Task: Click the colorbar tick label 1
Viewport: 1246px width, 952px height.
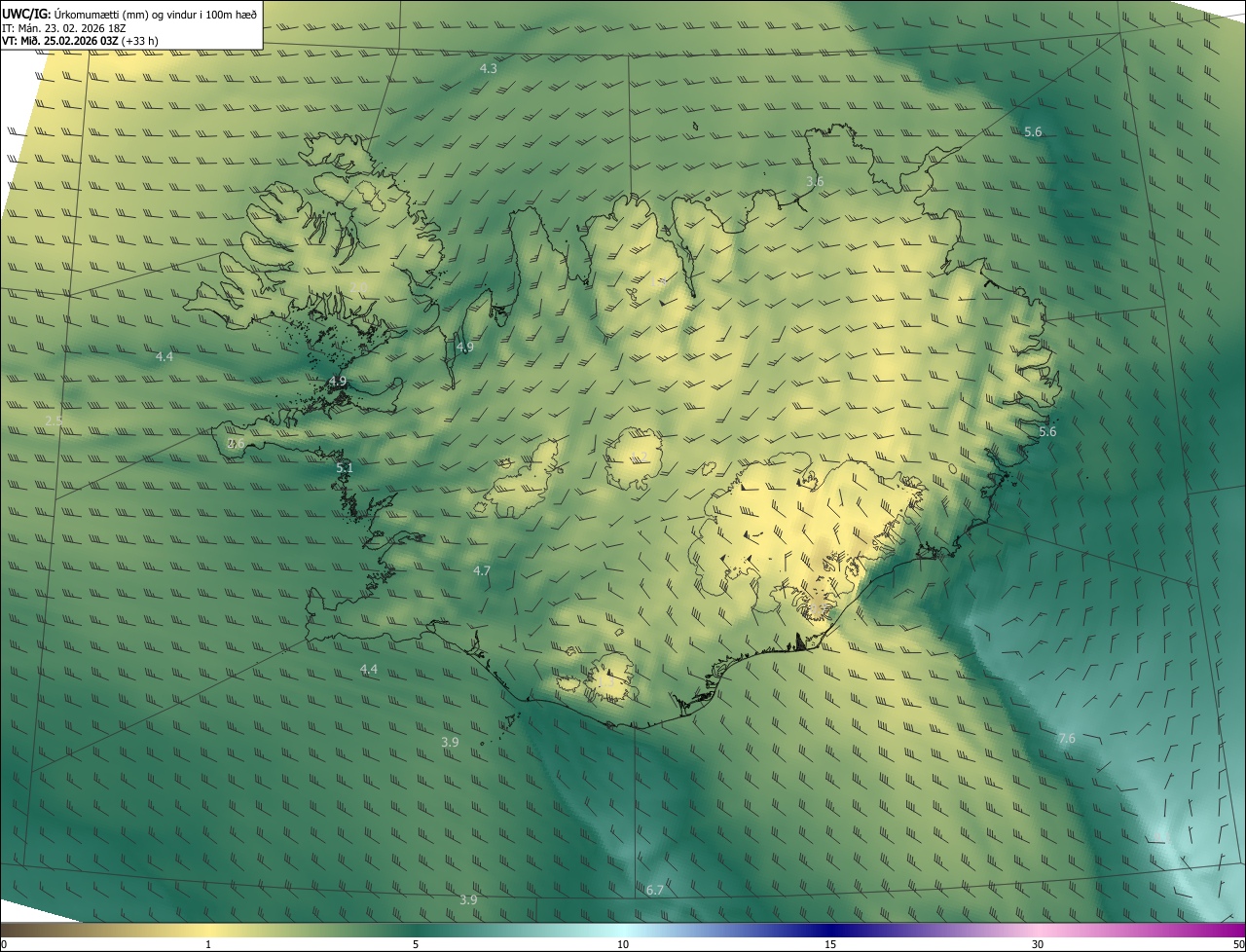Action: pyautogui.click(x=208, y=944)
